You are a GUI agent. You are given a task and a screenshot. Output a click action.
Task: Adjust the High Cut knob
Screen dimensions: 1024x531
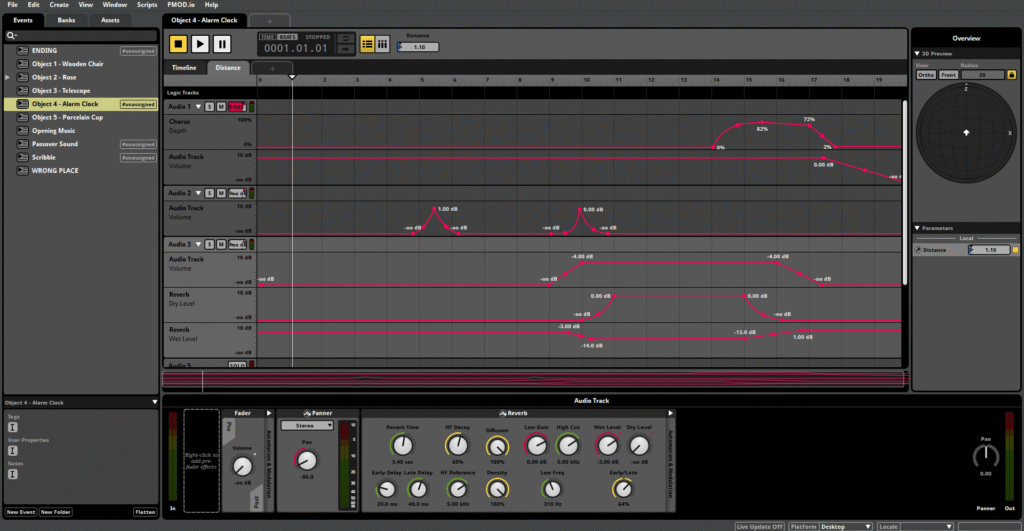568,446
